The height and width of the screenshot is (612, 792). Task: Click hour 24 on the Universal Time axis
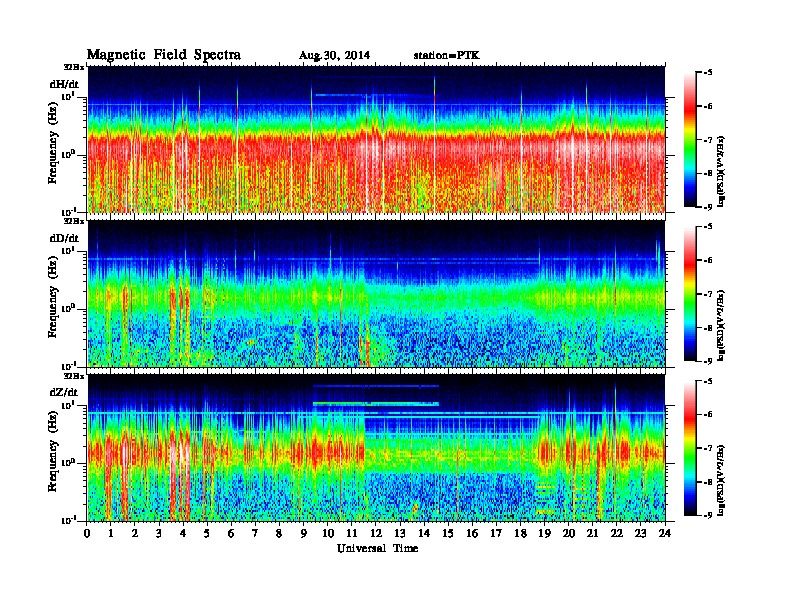click(665, 534)
